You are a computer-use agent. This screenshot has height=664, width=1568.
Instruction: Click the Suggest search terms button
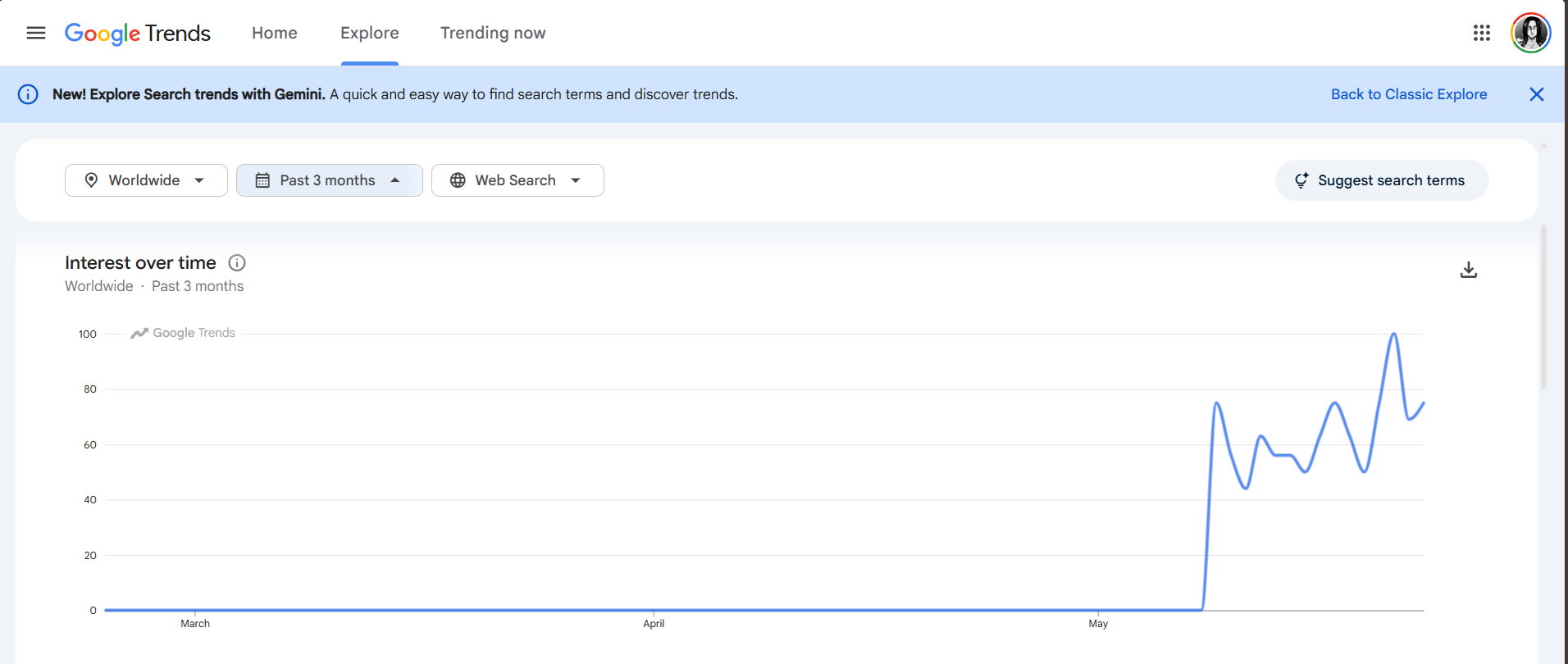point(1382,180)
